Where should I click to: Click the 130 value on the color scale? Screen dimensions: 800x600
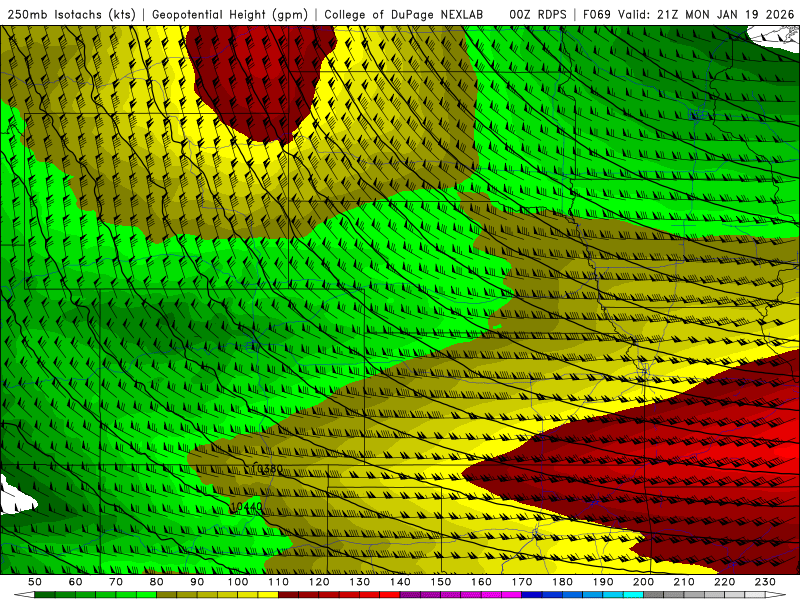pos(360,582)
